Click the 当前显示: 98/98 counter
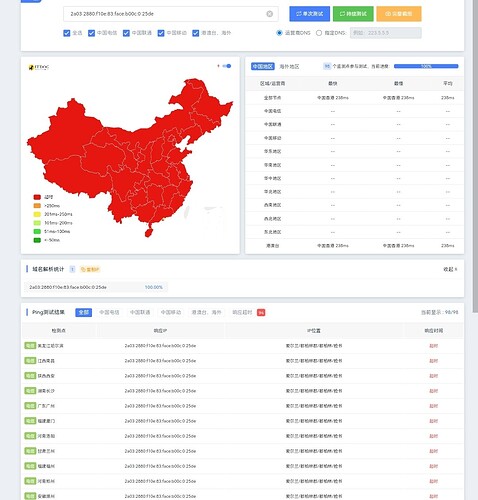This screenshot has height=500, width=478. (439, 312)
